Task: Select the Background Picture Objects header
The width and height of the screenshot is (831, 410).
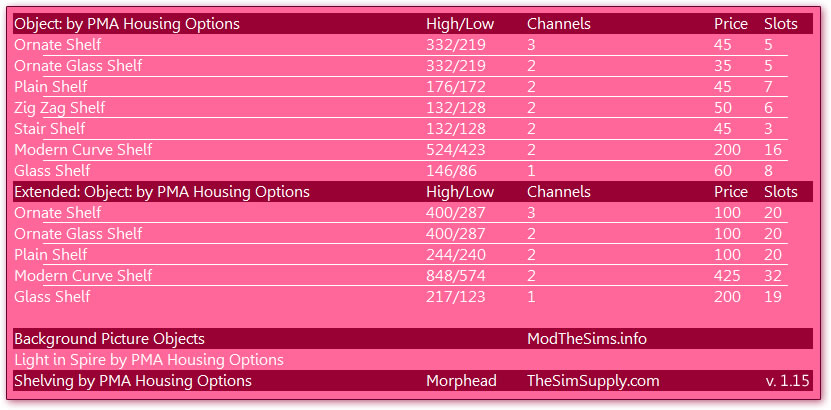Action: click(109, 338)
